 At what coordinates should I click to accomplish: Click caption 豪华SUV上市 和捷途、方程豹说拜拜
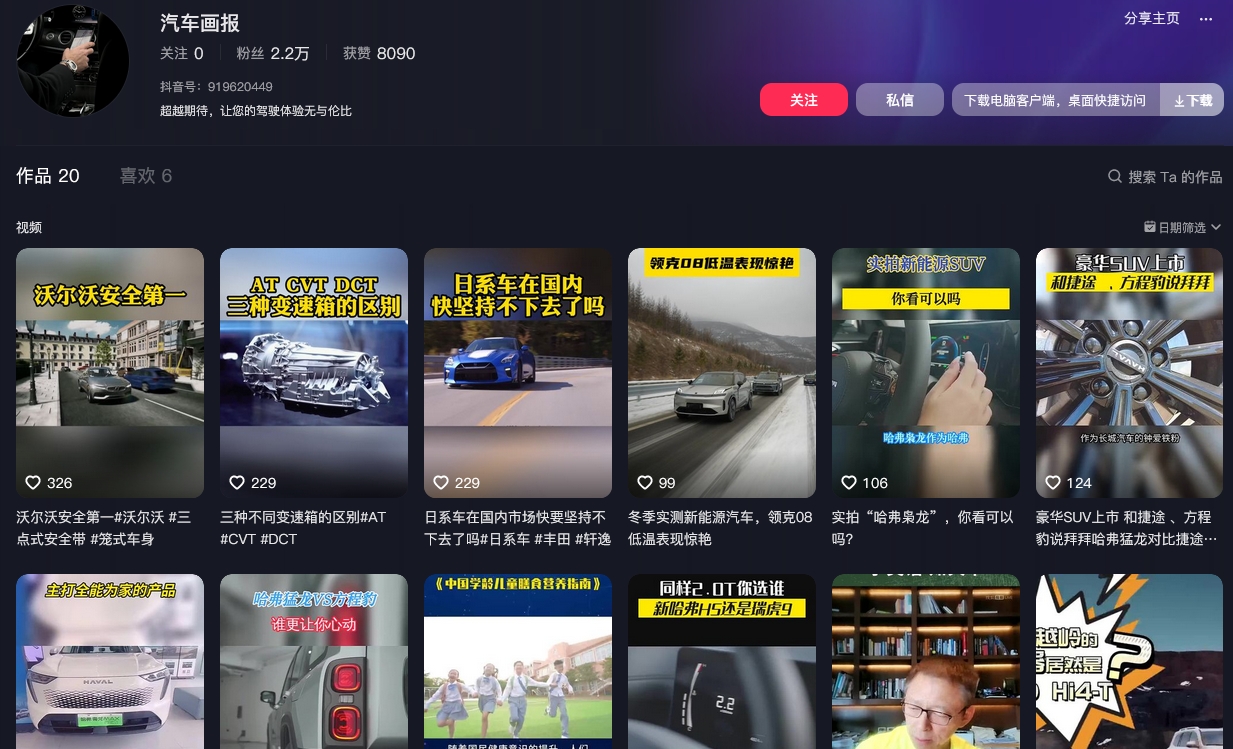[x=1126, y=528]
